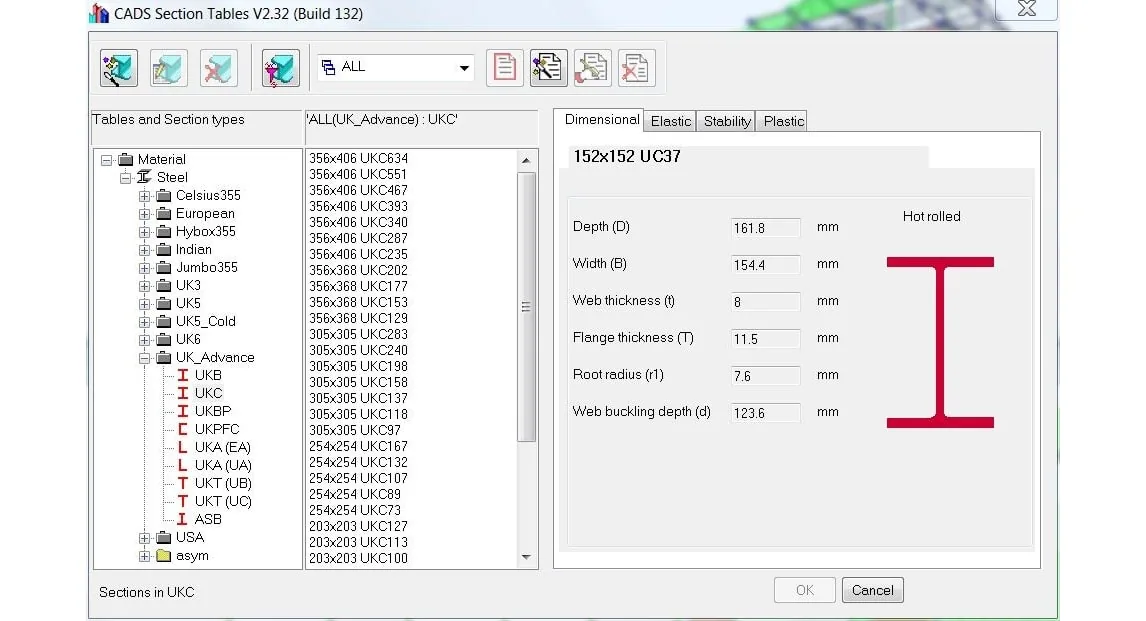Click the Depth (D) value field

click(x=765, y=228)
